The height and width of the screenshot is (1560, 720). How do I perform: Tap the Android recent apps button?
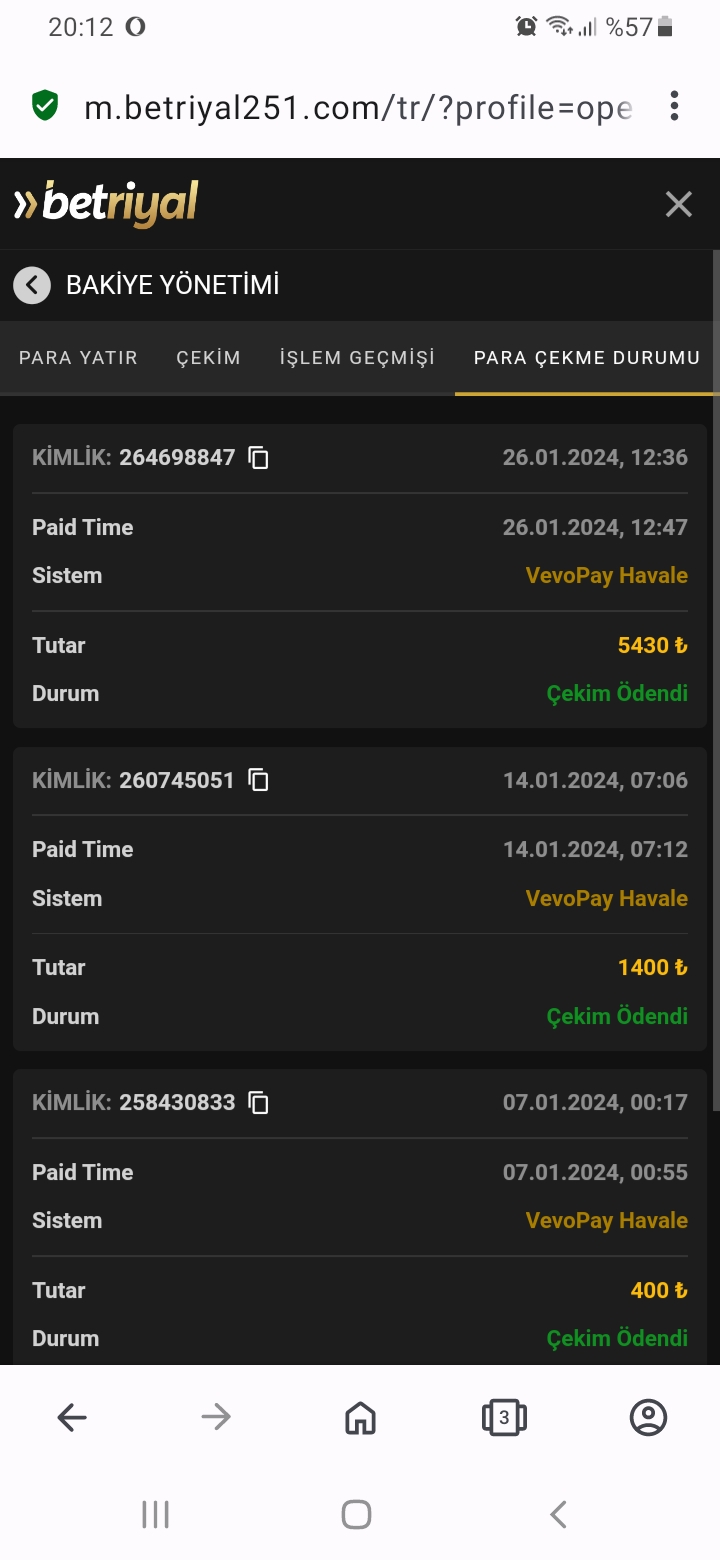[x=156, y=1514]
